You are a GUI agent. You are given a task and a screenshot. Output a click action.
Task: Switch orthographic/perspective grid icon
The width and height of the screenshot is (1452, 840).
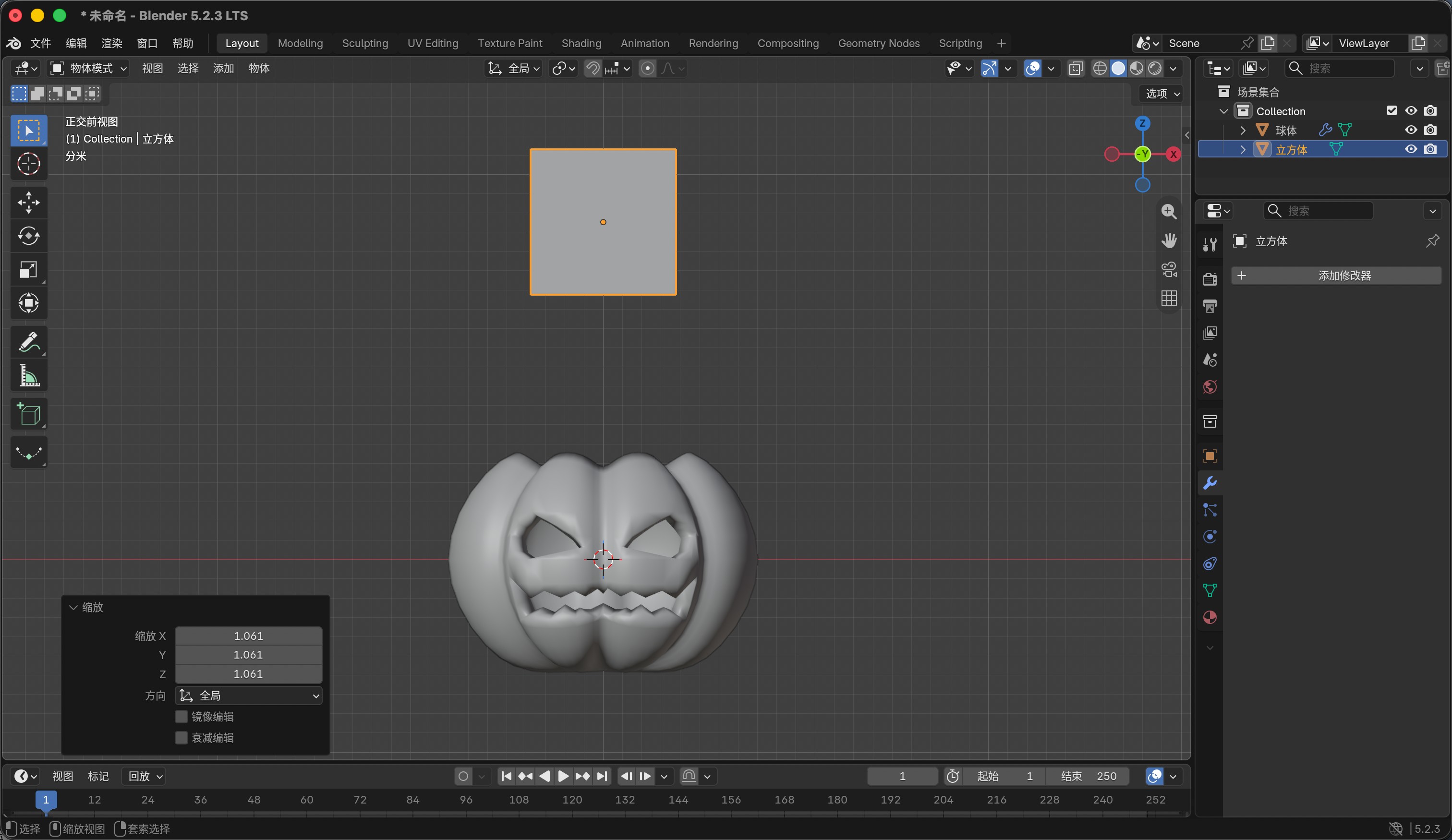pyautogui.click(x=1169, y=298)
